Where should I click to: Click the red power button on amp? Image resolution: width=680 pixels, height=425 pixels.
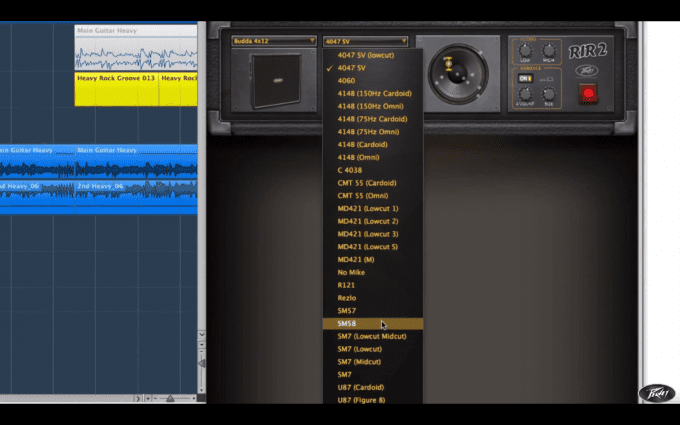(x=588, y=95)
